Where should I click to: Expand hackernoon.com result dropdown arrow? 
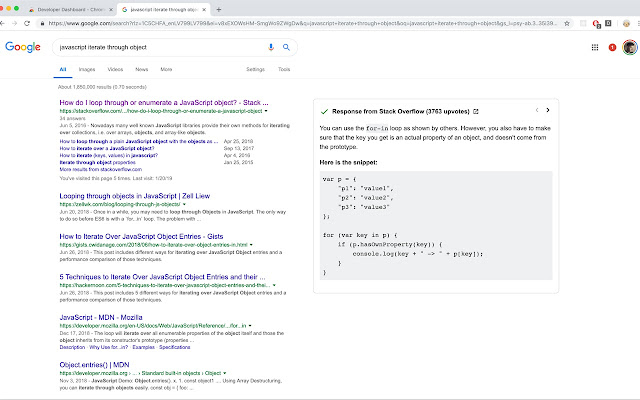(x=274, y=285)
